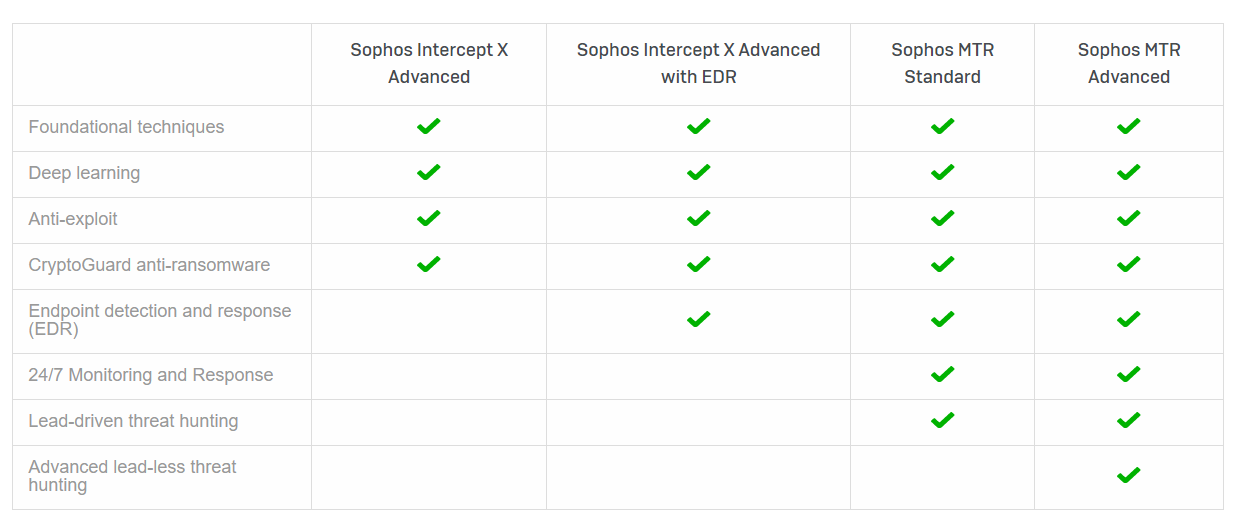Select the 24/7 Monitoring and Response label

coord(150,375)
